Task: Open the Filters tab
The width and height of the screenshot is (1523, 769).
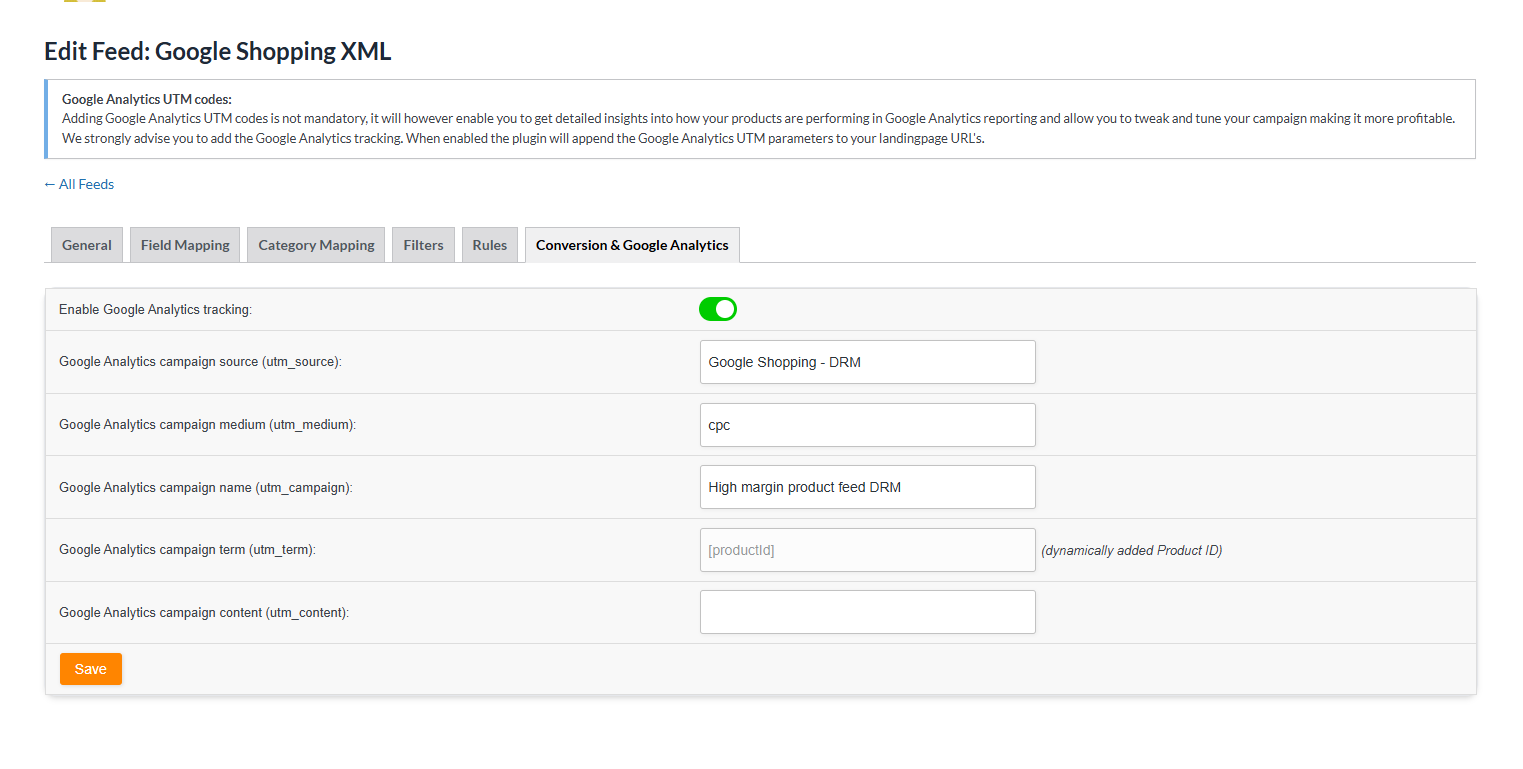Action: (x=423, y=245)
